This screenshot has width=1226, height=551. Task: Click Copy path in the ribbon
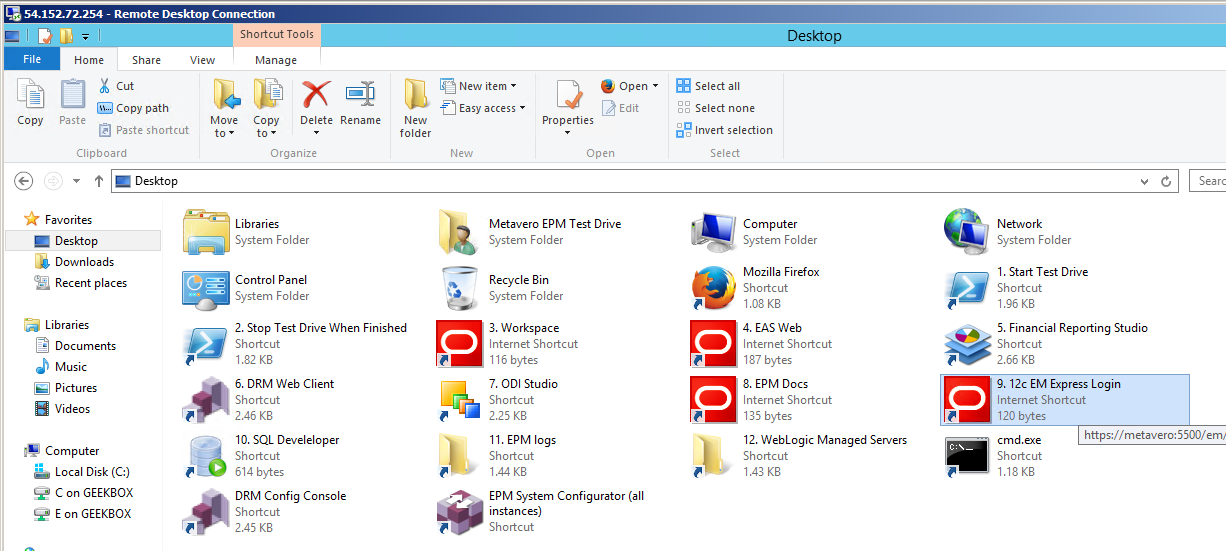[x=133, y=108]
